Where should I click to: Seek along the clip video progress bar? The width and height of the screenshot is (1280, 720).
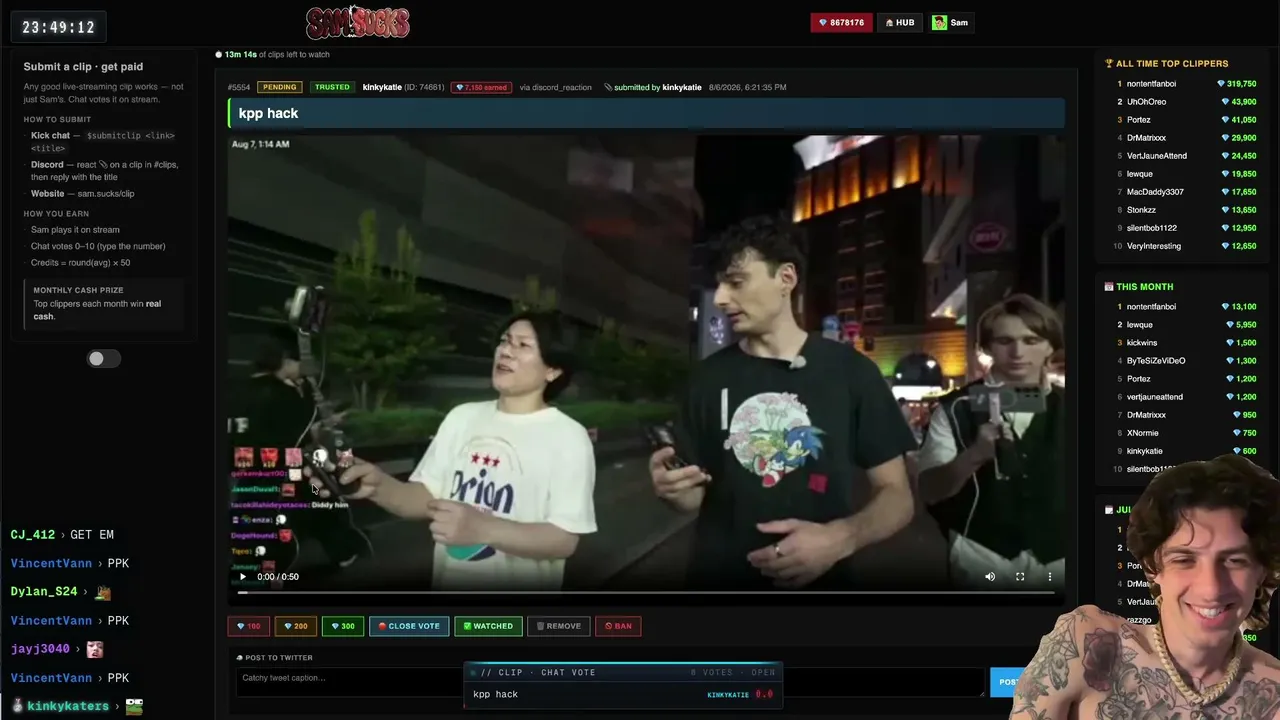[646, 593]
